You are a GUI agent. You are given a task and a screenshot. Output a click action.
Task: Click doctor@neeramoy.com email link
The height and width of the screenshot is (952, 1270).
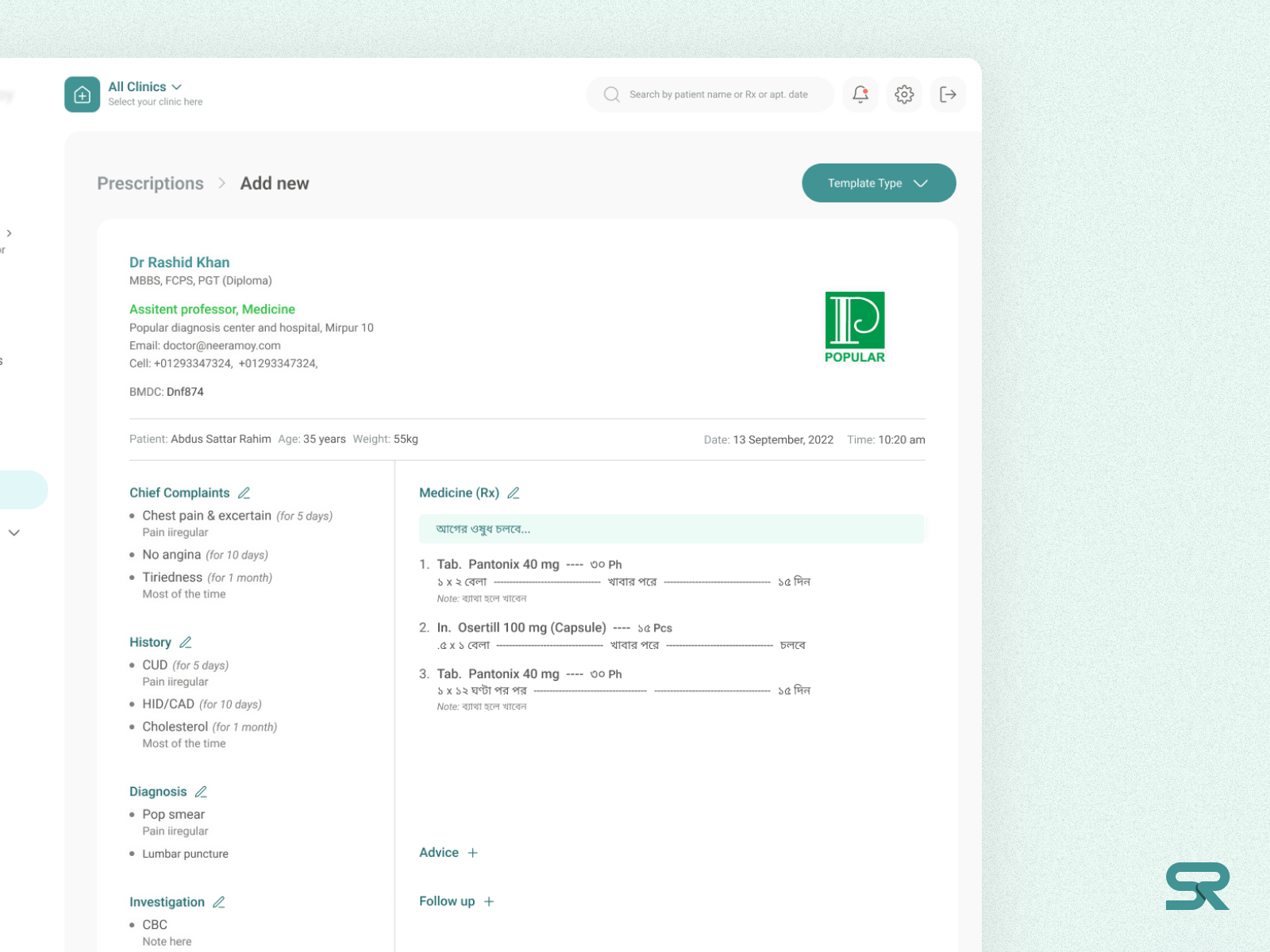[221, 345]
